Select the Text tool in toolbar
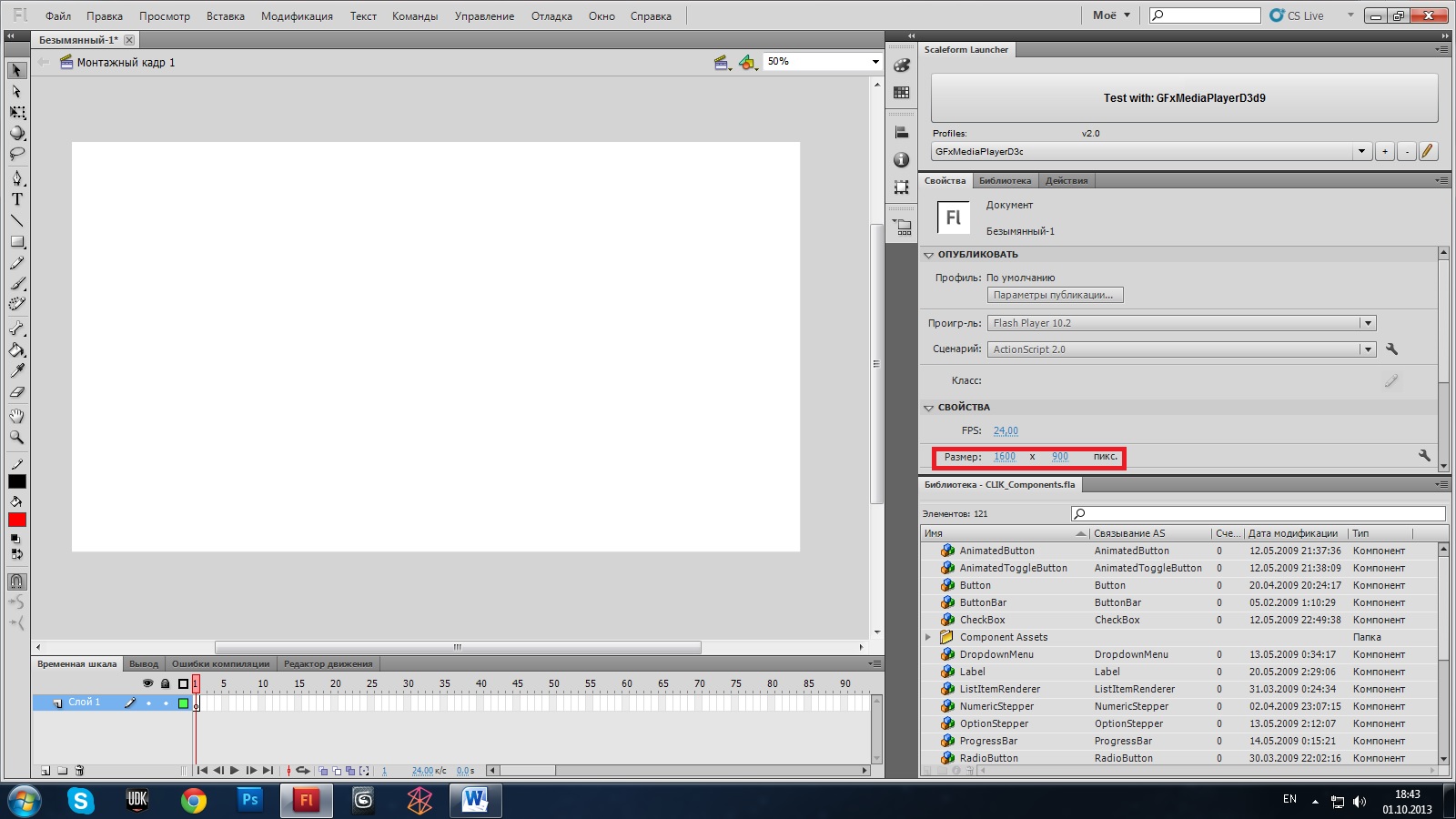 tap(16, 199)
